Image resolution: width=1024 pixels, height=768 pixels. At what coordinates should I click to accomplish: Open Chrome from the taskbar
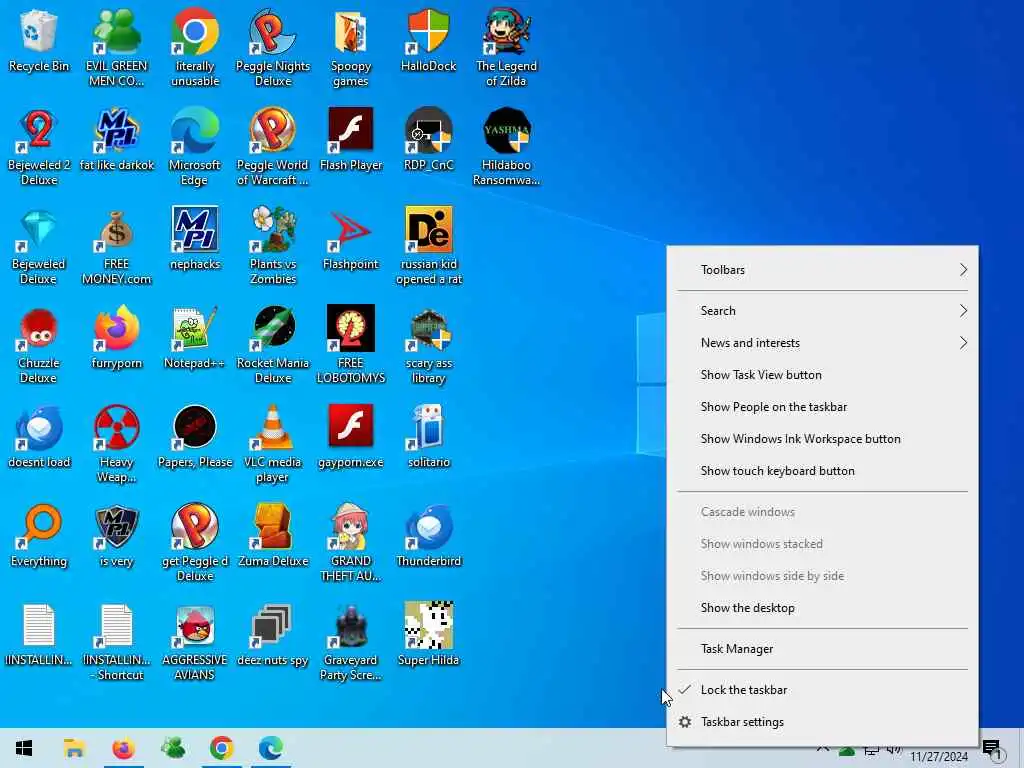(221, 748)
